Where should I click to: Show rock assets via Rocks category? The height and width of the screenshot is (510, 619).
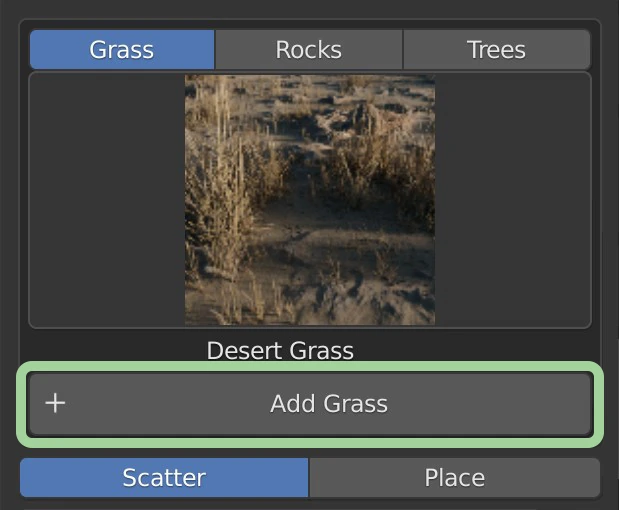pyautogui.click(x=309, y=49)
